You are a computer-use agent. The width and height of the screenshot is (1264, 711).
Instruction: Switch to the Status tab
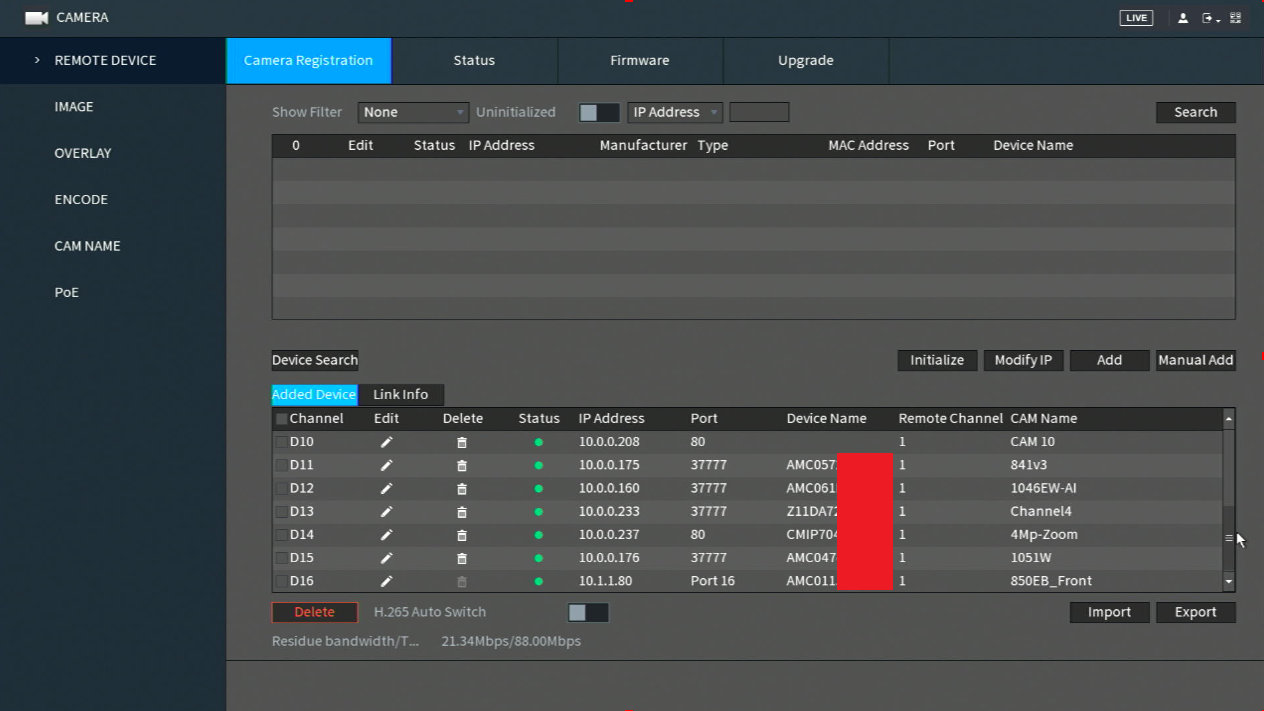pyautogui.click(x=474, y=61)
